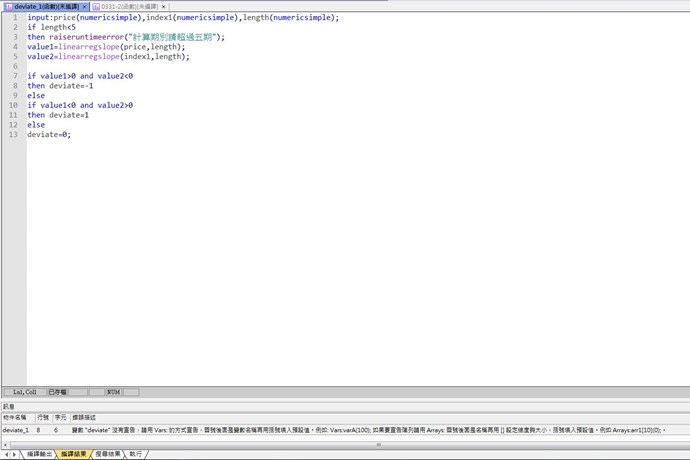
Task: Close the 0331-2 tab
Action: pos(164,6)
